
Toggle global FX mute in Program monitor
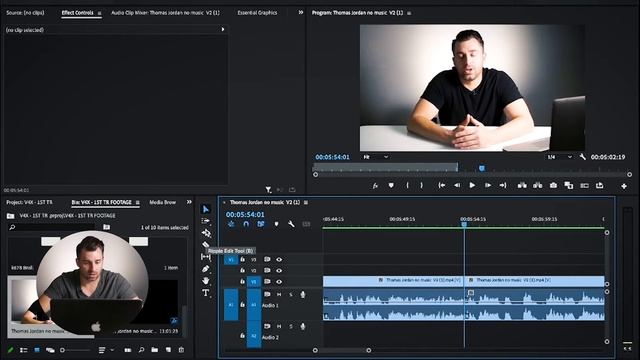[375, 186]
